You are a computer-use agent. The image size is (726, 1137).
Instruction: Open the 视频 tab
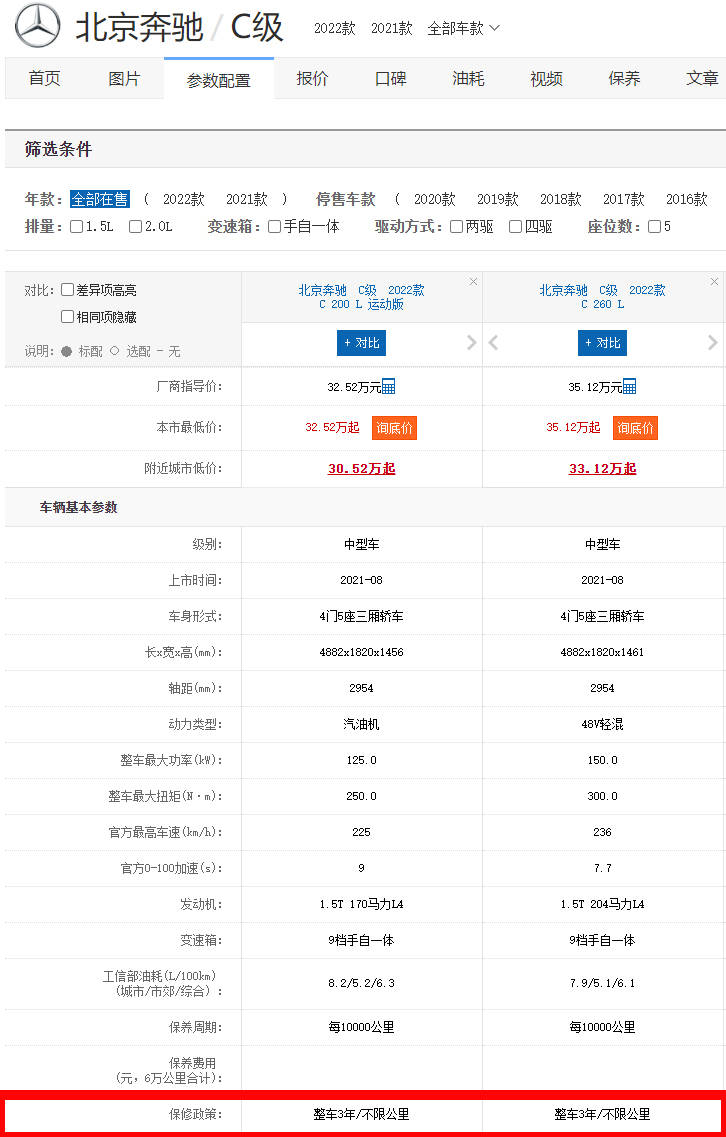[x=546, y=78]
